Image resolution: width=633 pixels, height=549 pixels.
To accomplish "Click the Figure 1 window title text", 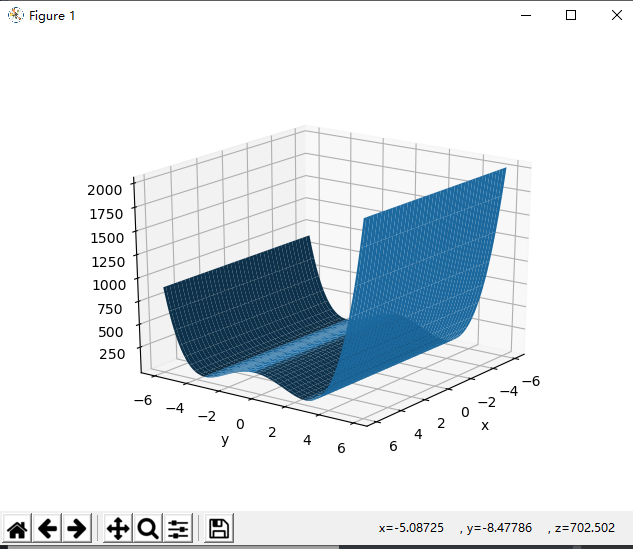I will click(x=52, y=16).
